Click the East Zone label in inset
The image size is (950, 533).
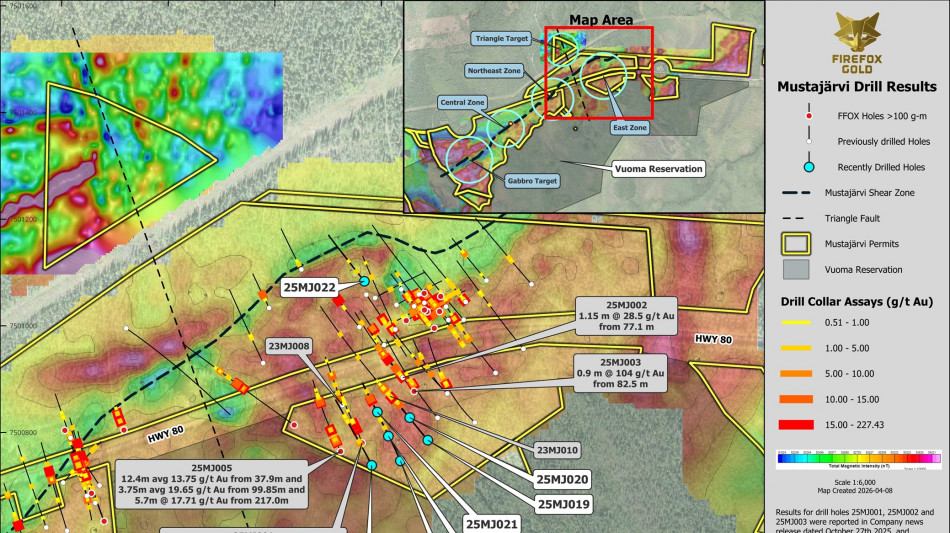pos(629,128)
